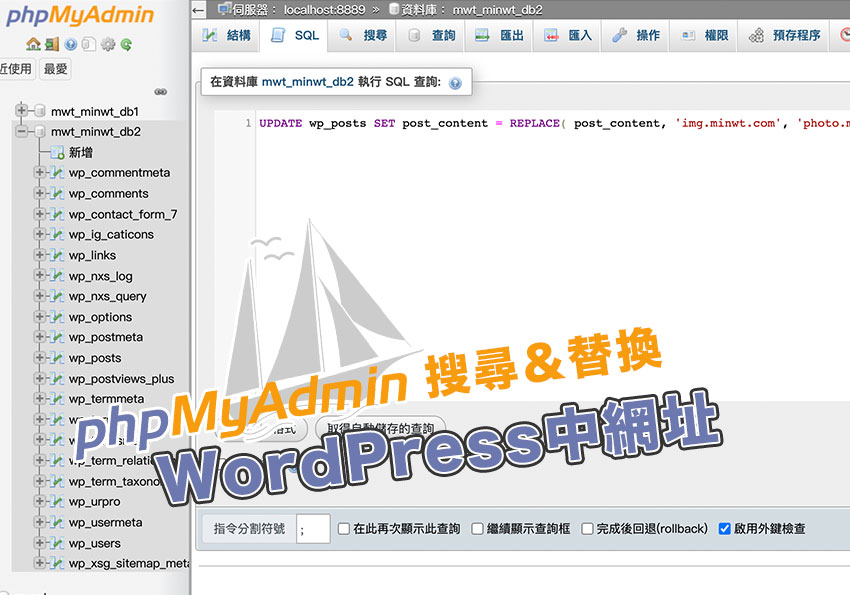This screenshot has height=595, width=850.
Task: Click the new table icon beside 新增
Action: [57, 153]
